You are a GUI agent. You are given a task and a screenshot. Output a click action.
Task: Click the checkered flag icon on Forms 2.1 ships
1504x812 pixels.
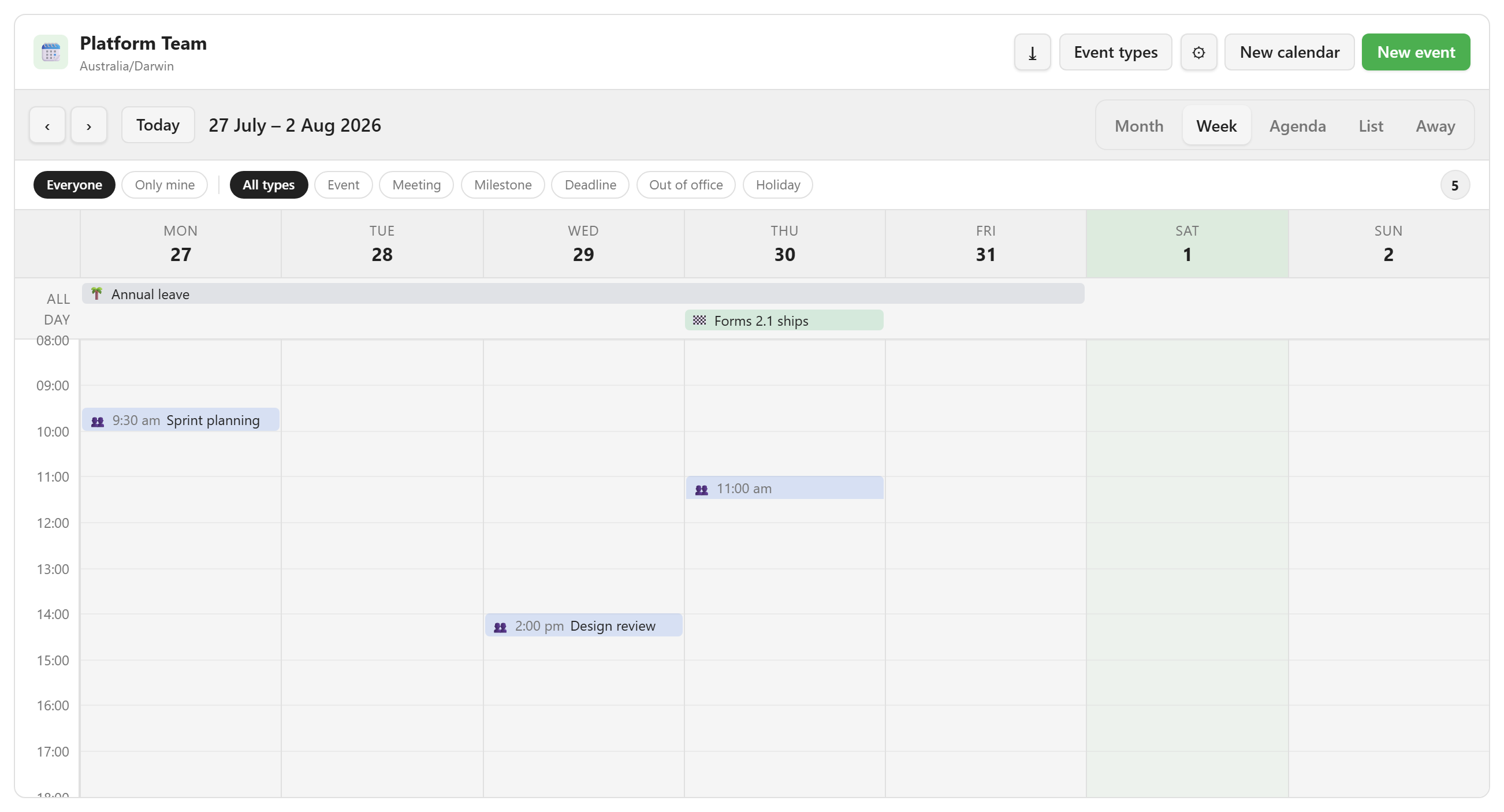click(x=699, y=320)
